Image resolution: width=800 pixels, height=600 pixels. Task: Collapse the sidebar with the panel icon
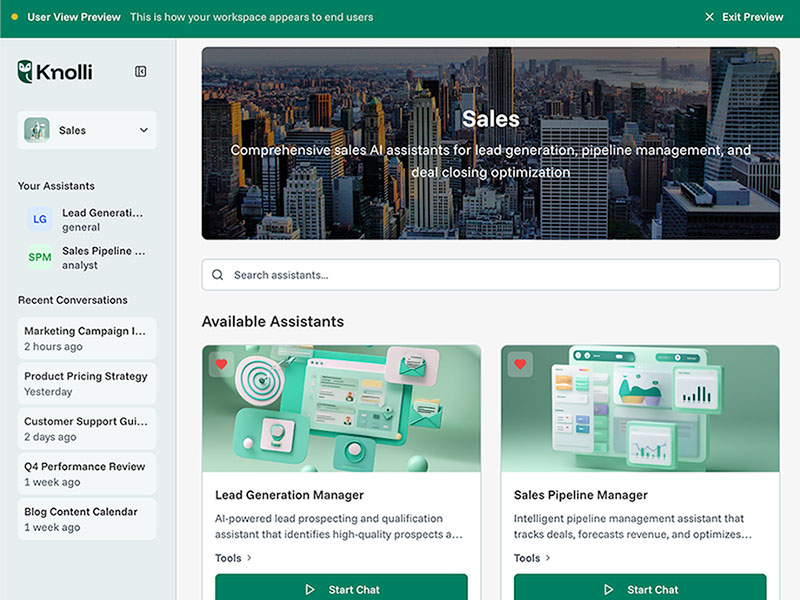click(140, 71)
